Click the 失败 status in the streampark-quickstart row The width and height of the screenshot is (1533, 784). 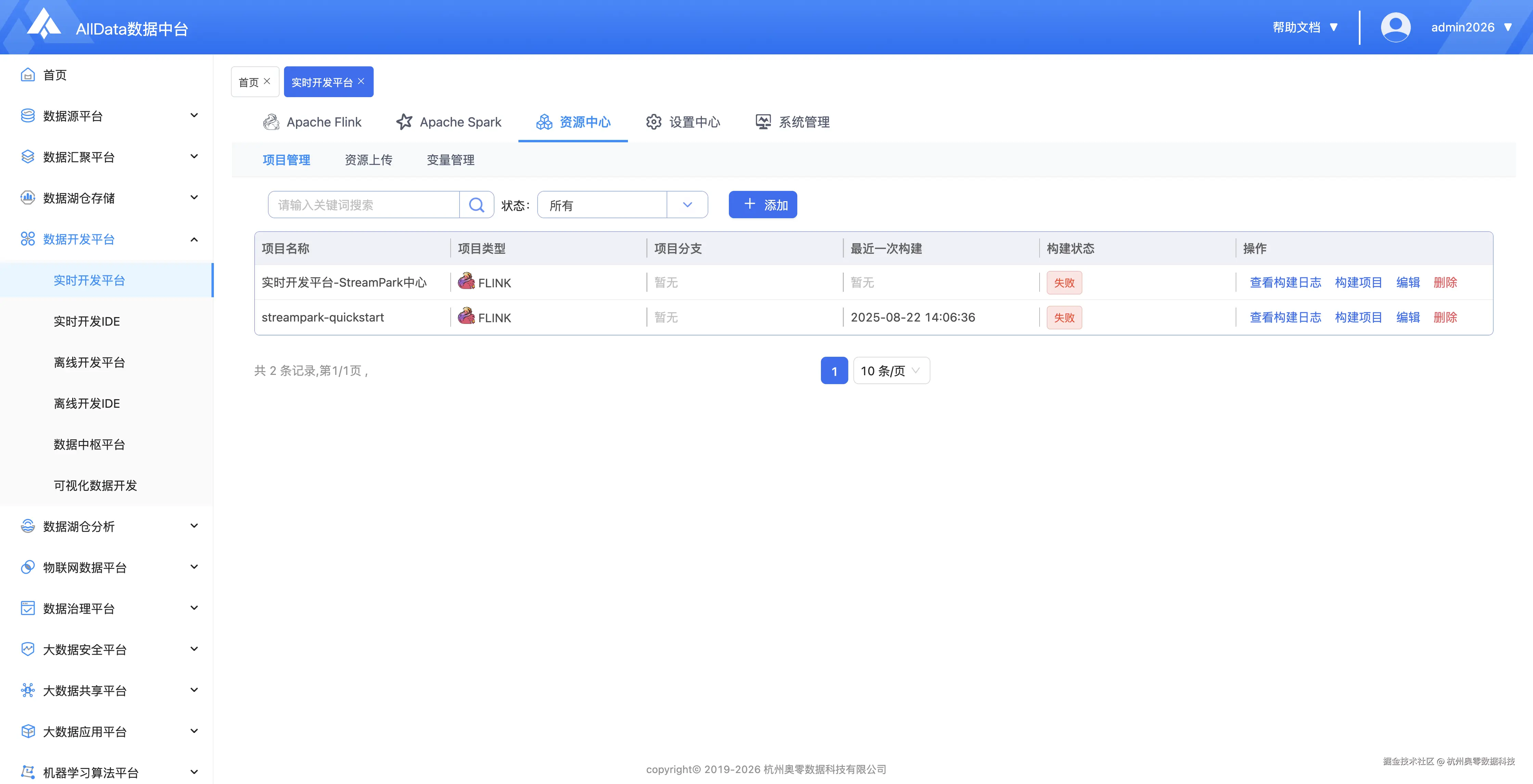(x=1064, y=318)
